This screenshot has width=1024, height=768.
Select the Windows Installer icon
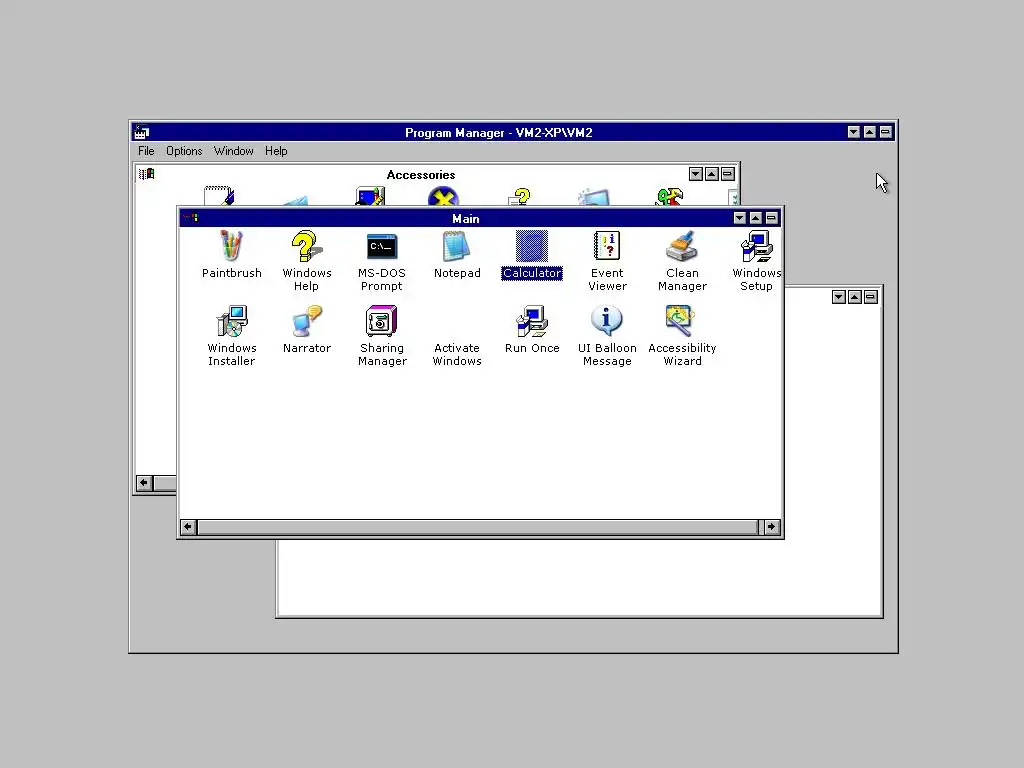(x=231, y=321)
